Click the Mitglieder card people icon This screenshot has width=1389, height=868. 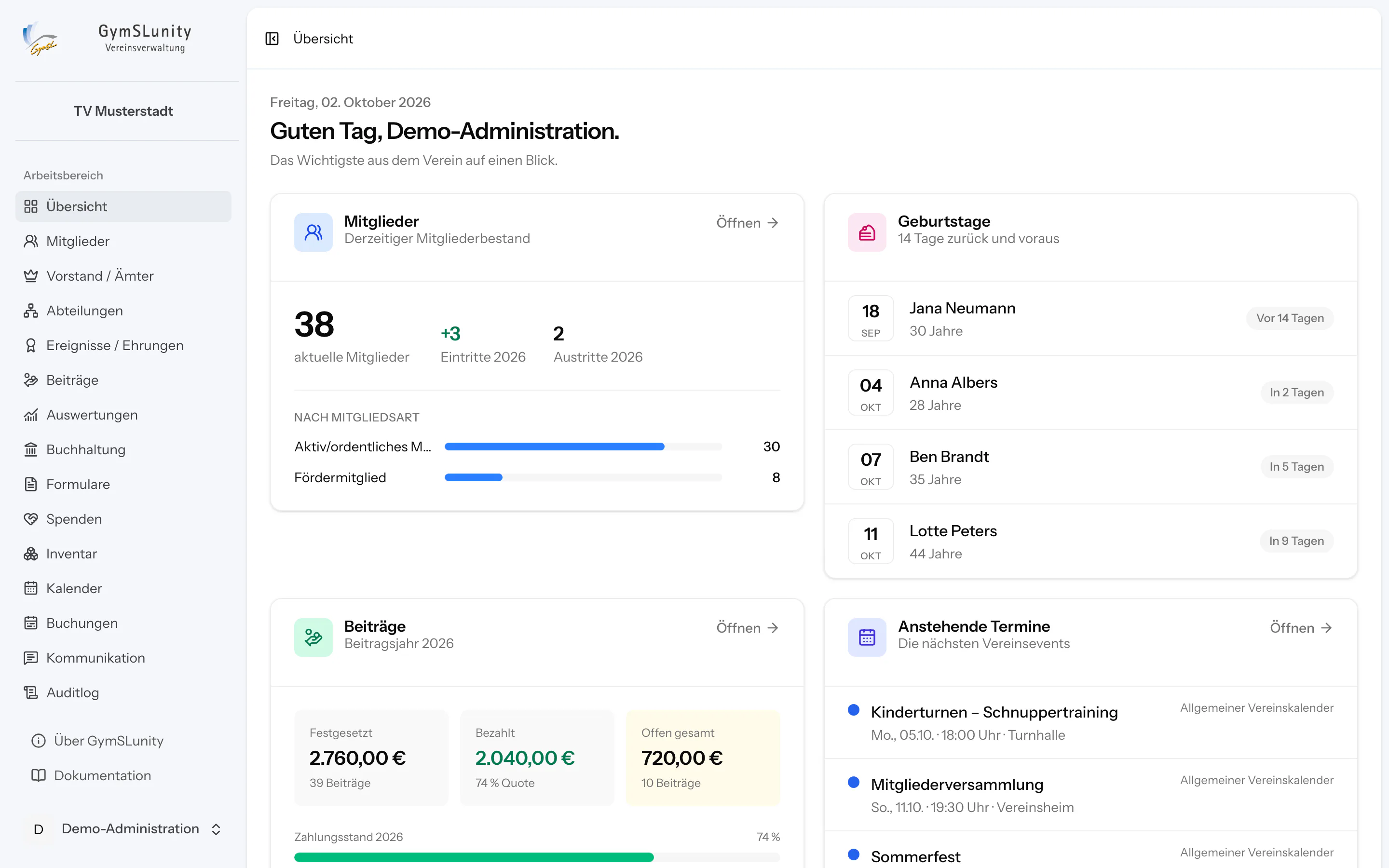pos(313,232)
